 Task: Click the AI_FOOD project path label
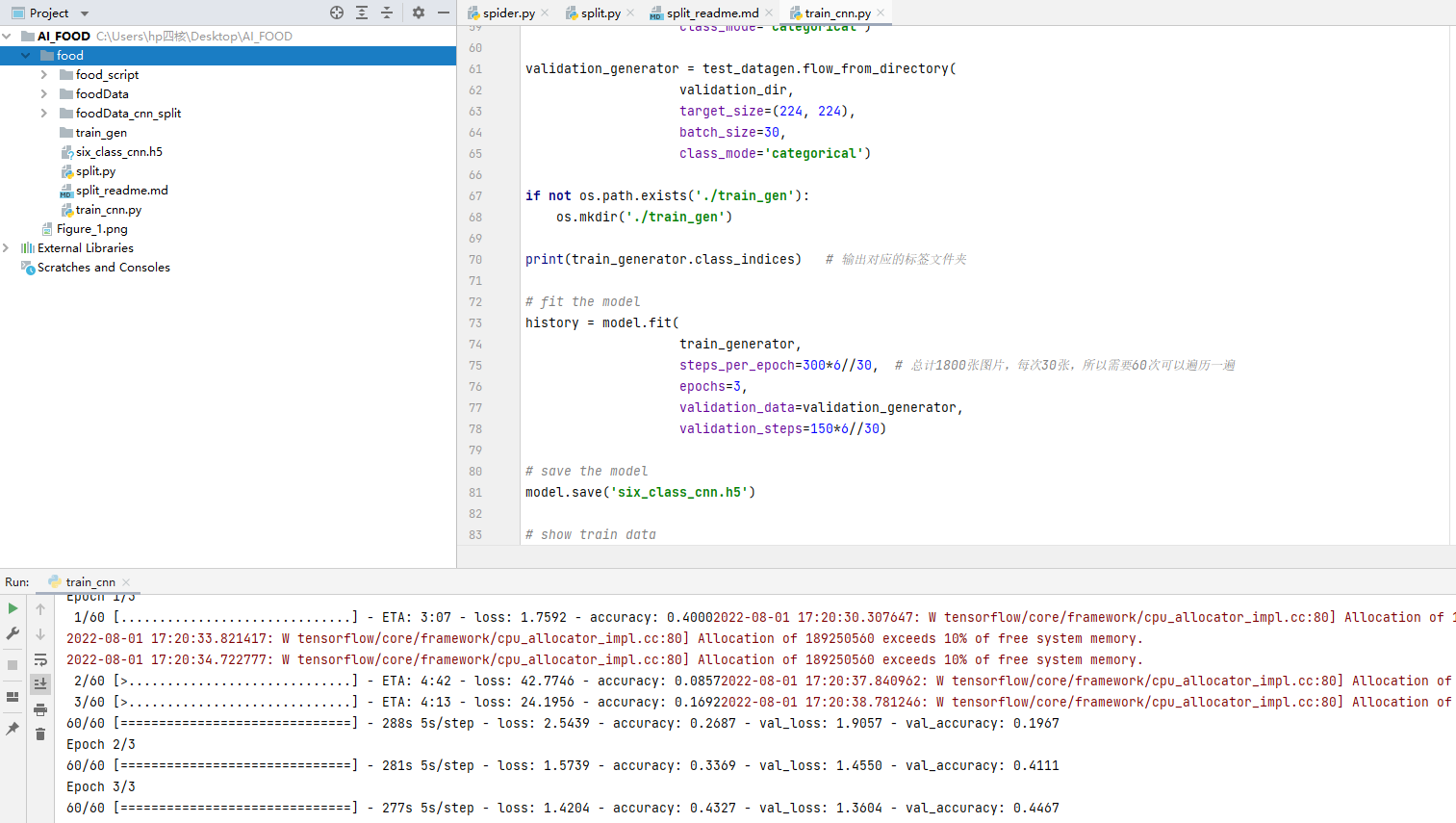click(x=194, y=36)
